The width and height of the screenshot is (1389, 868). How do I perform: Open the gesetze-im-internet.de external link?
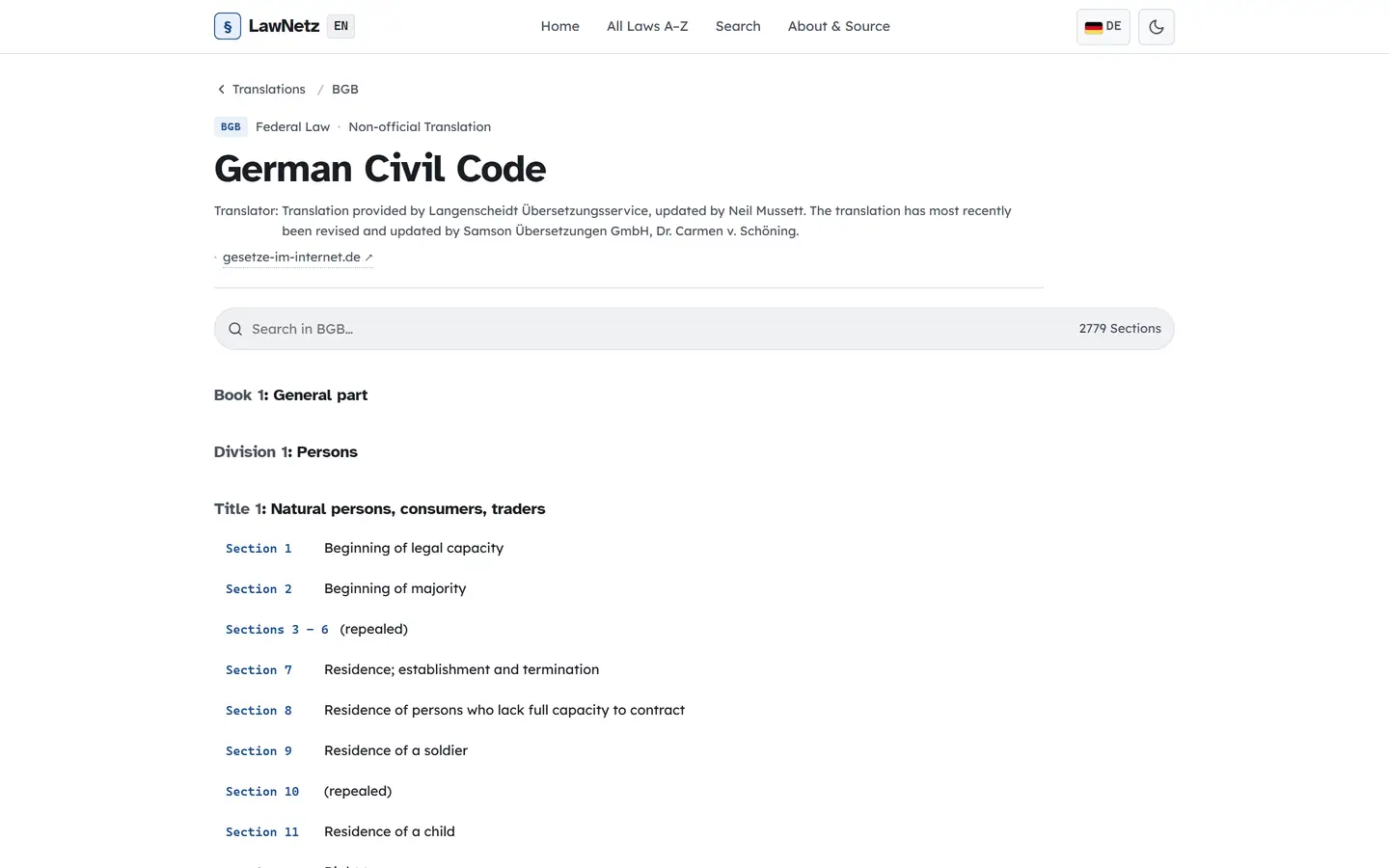pos(297,257)
